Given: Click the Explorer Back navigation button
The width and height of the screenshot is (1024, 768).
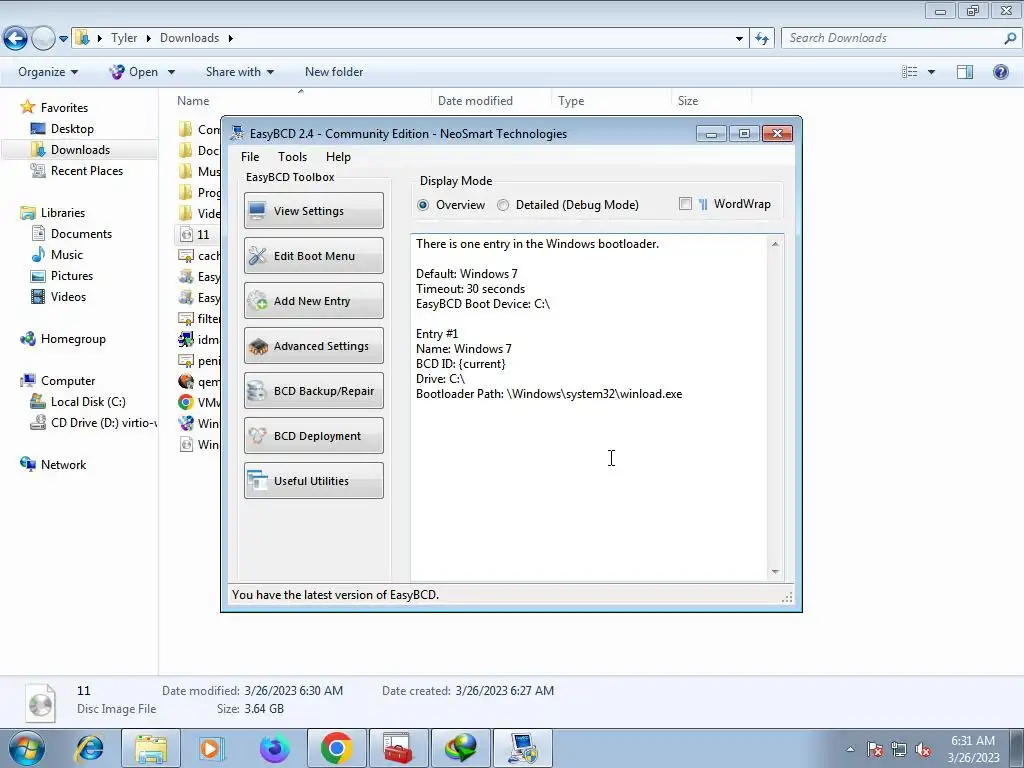Looking at the screenshot, I should [15, 39].
